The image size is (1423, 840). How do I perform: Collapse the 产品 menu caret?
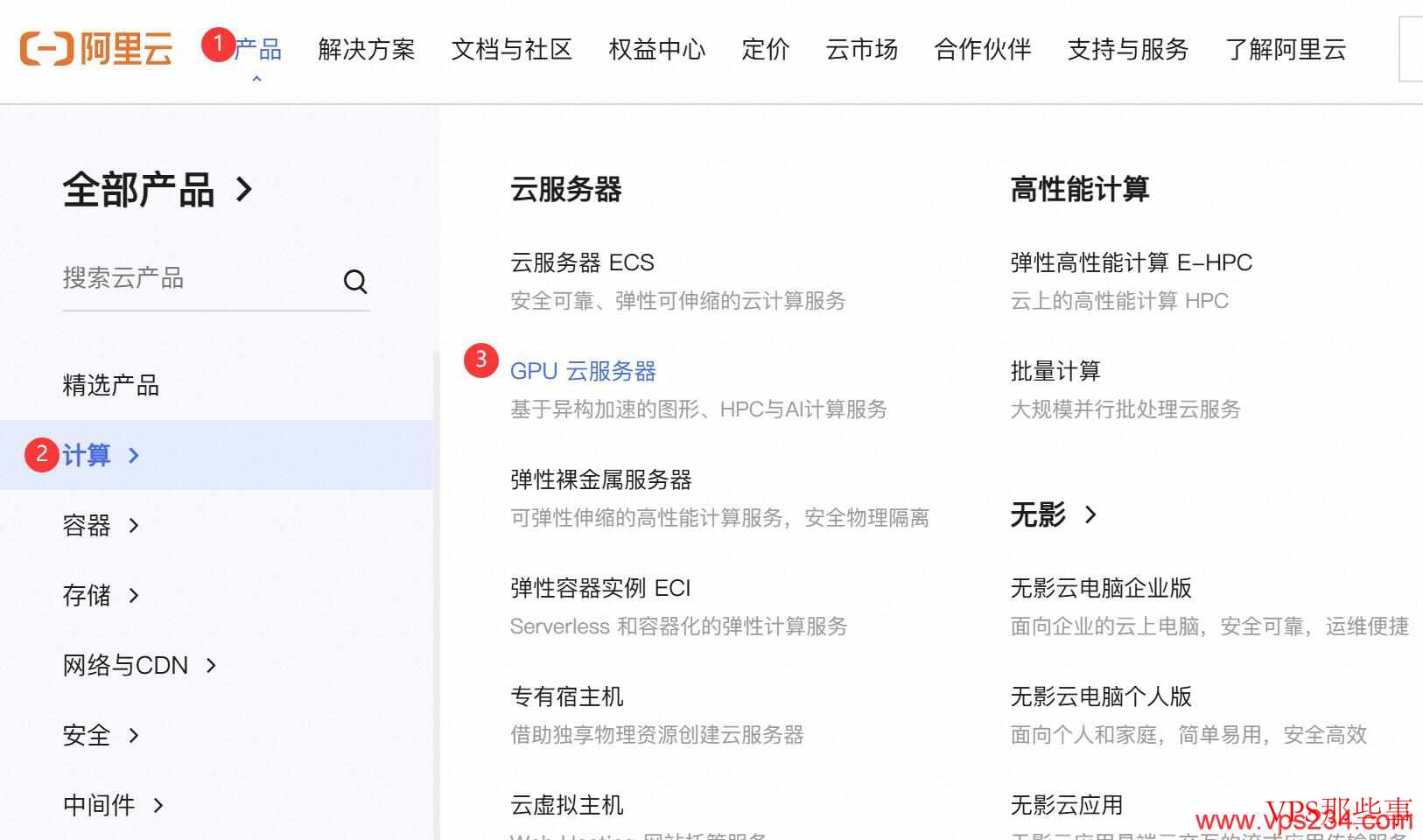point(256,79)
